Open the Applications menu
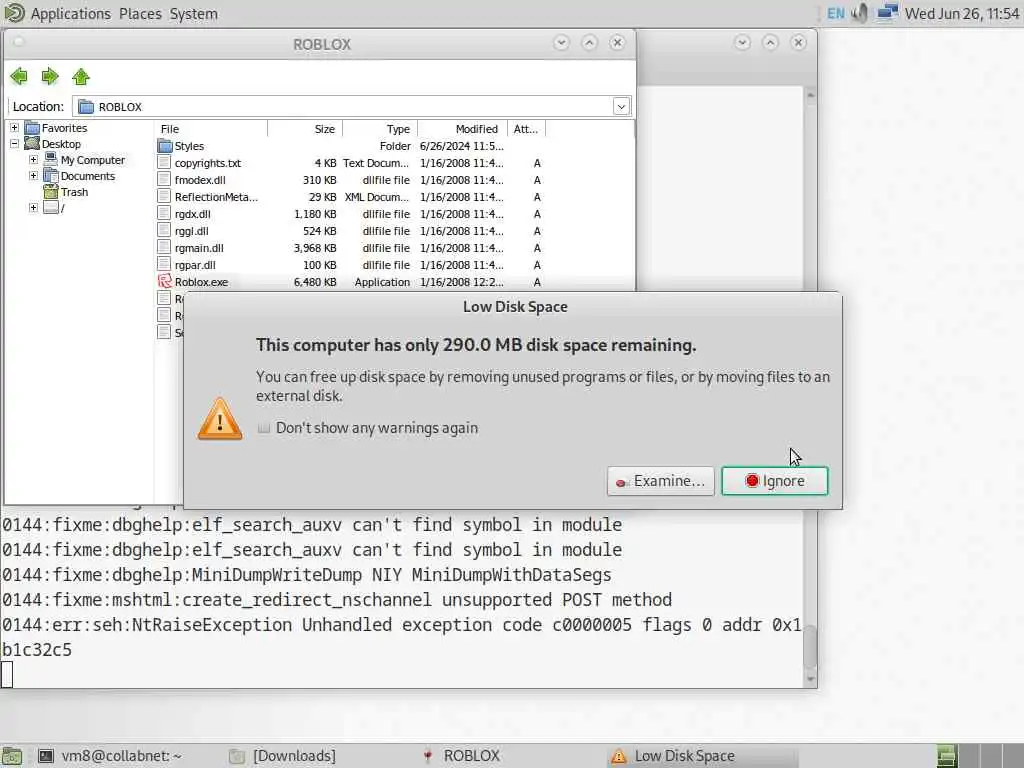 click(71, 14)
